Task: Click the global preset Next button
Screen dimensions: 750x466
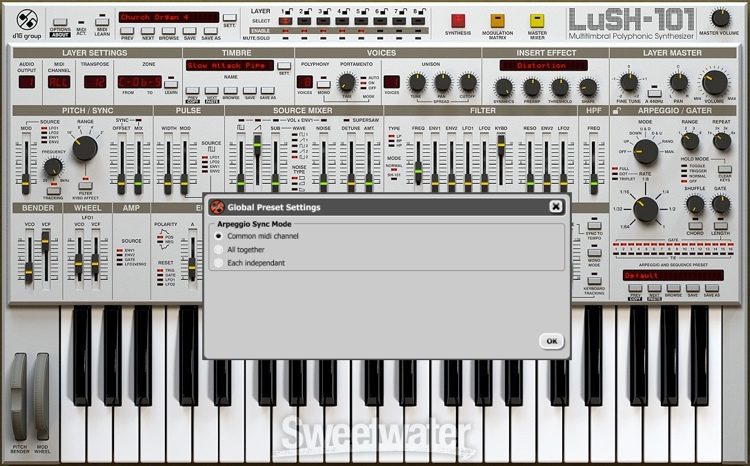Action: point(148,31)
